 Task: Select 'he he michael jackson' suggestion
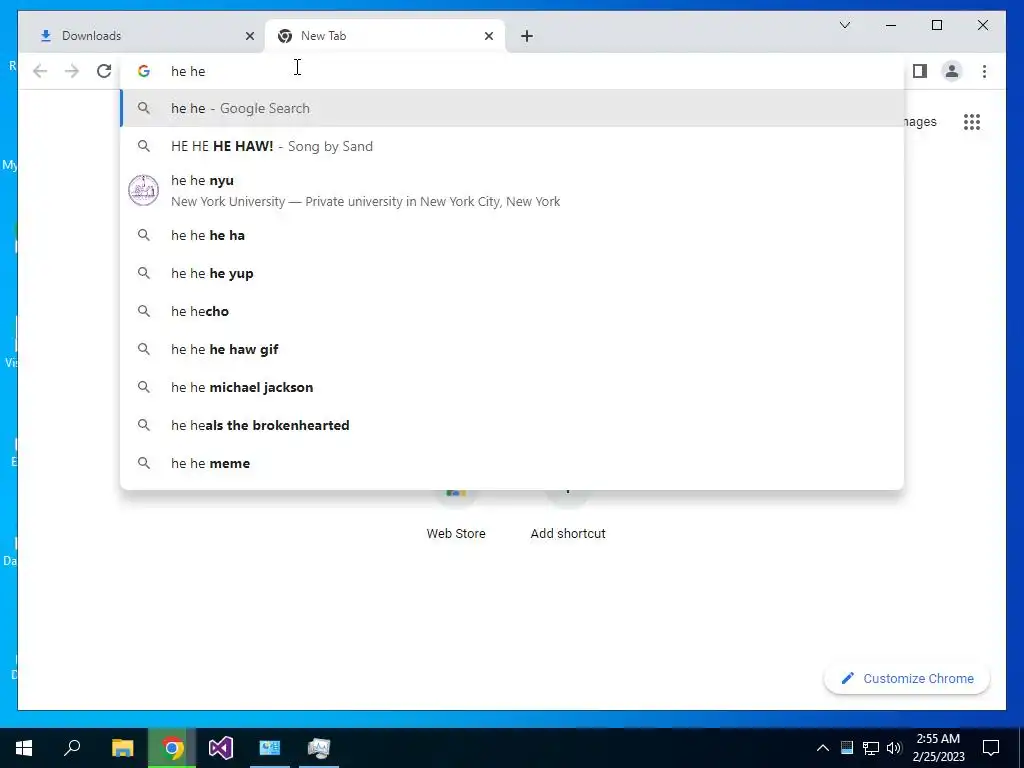click(513, 387)
